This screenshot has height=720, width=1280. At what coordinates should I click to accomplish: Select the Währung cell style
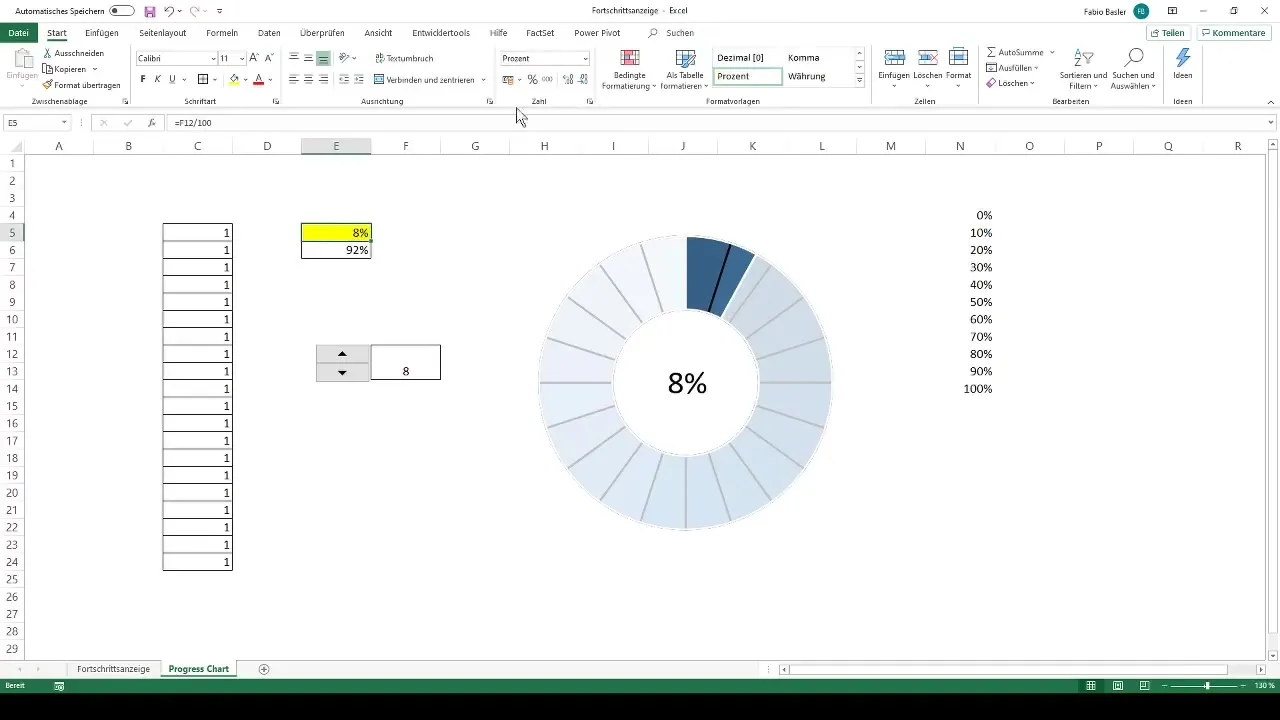(806, 76)
